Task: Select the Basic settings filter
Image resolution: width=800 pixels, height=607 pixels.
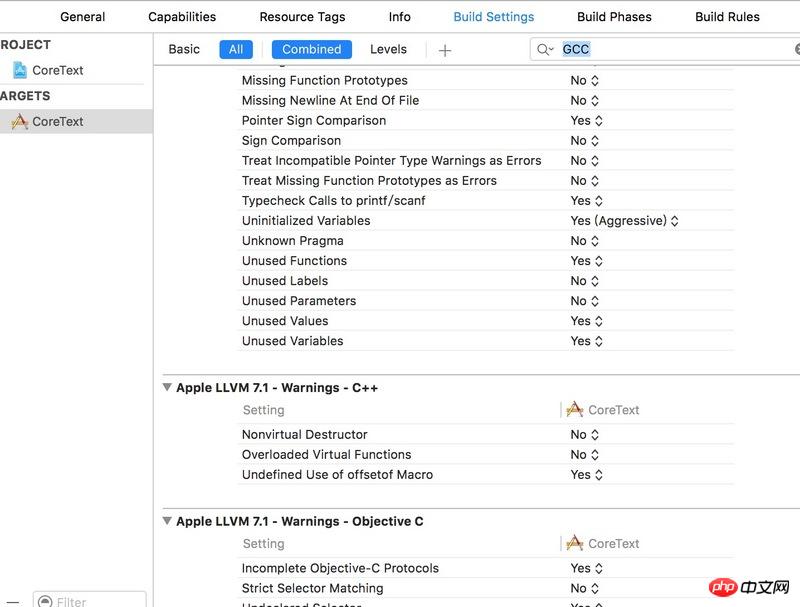Action: 184,49
